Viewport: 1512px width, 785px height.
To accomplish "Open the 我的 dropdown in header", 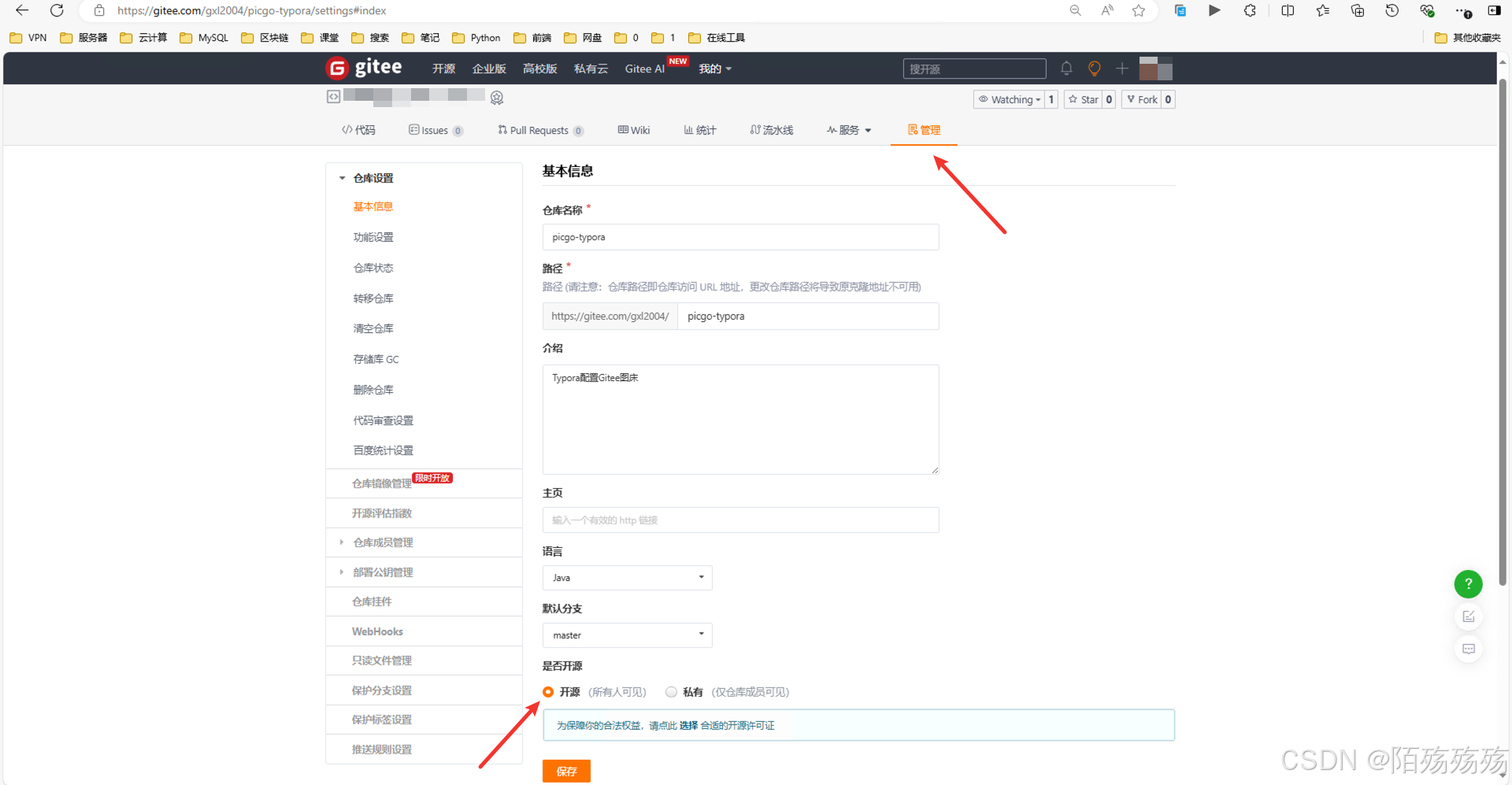I will pos(715,69).
